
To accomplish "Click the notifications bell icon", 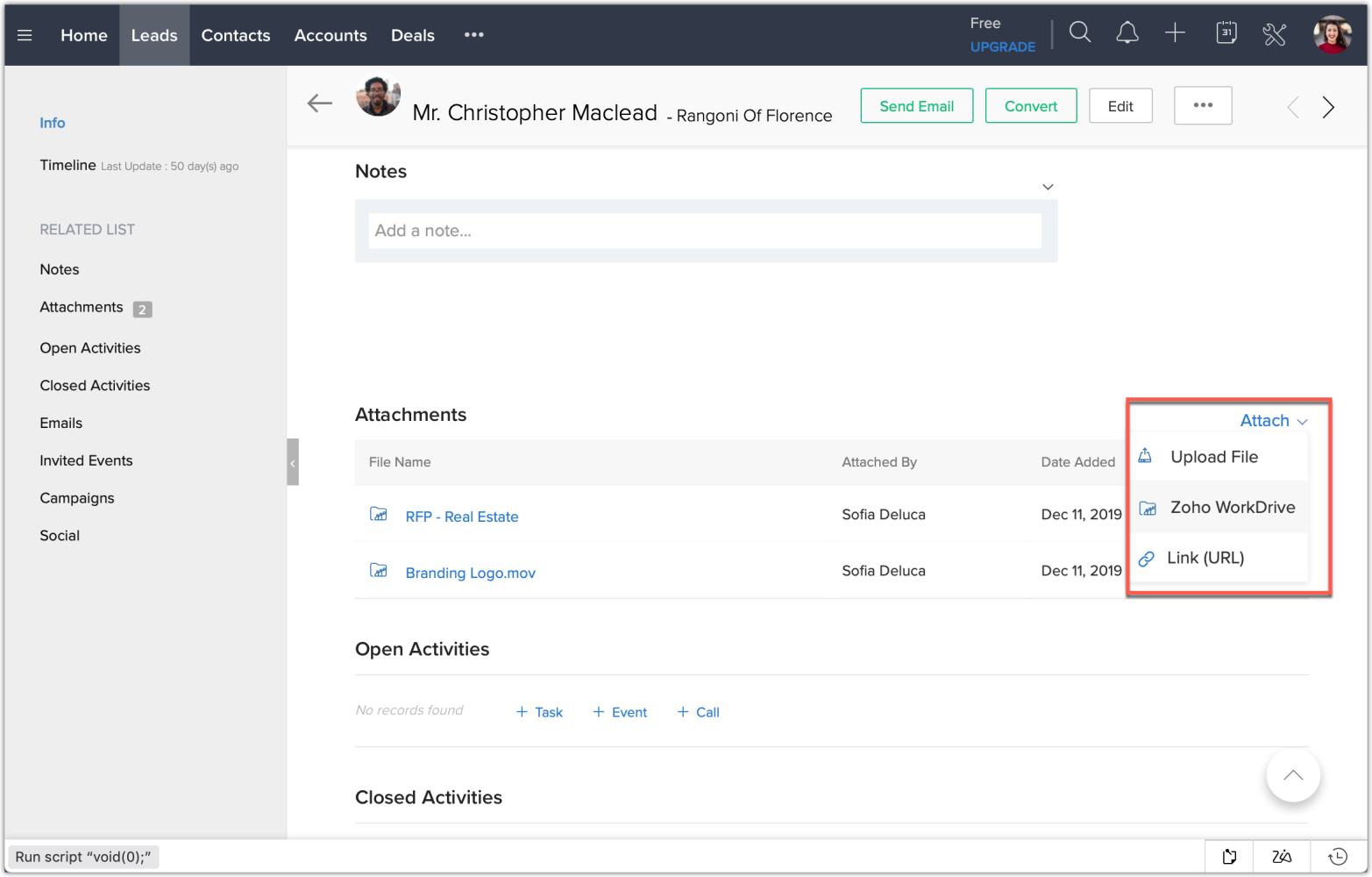I will (1127, 32).
